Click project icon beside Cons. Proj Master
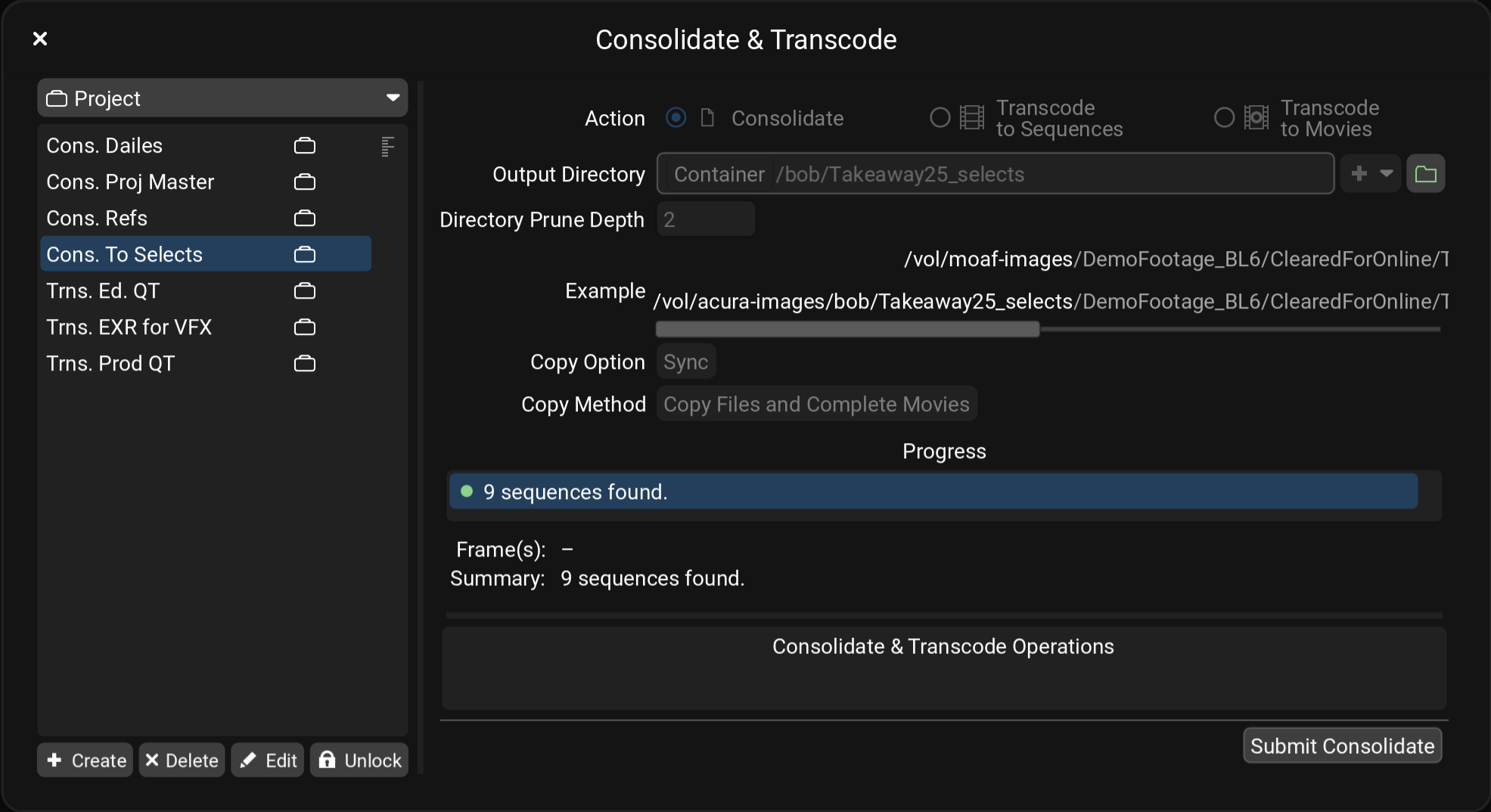Screen dimensions: 1491x812 click(x=304, y=182)
